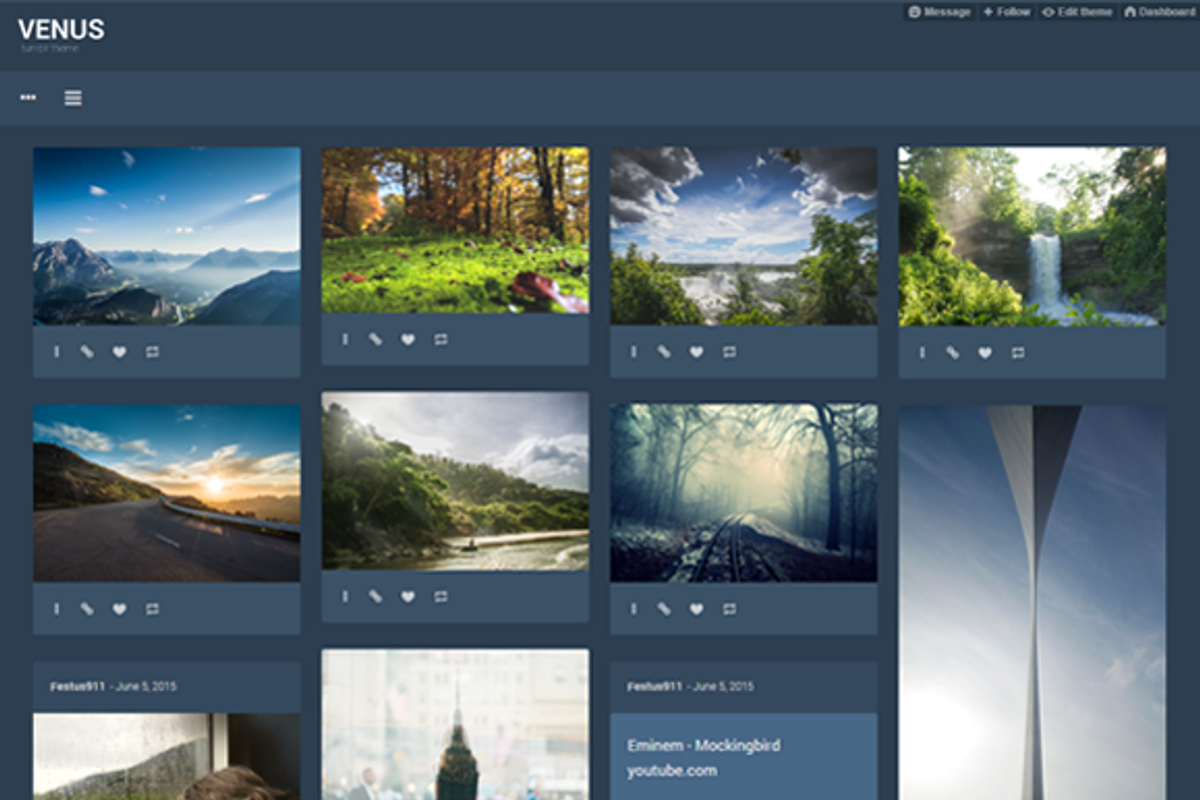The height and width of the screenshot is (800, 1200).
Task: Open the VENUS blog title link
Action: (61, 30)
